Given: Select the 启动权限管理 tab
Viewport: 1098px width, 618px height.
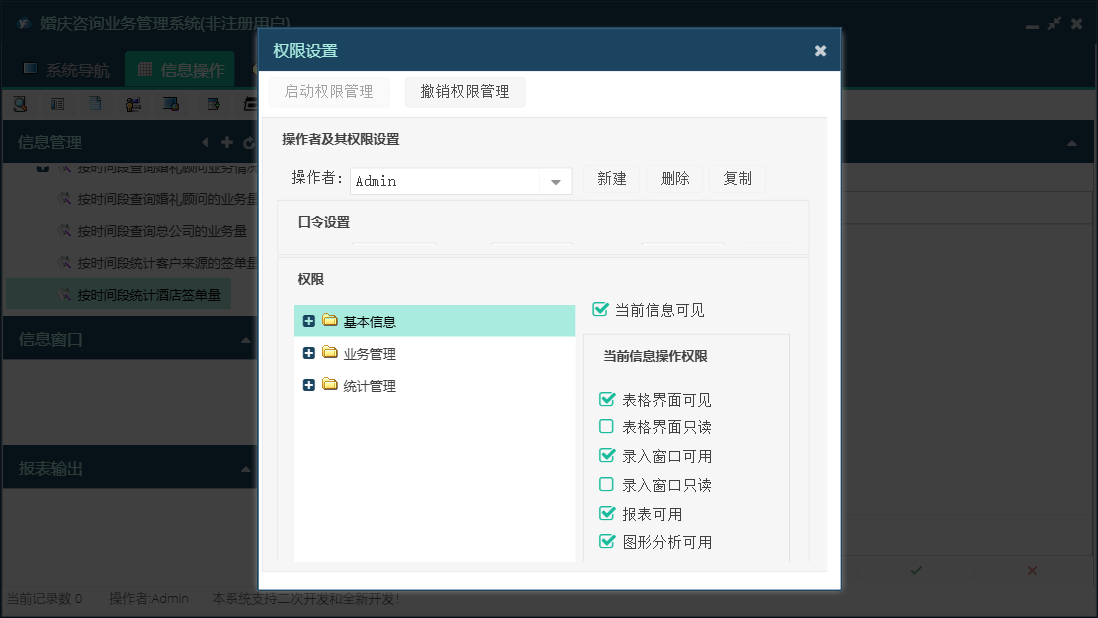Looking at the screenshot, I should [329, 92].
